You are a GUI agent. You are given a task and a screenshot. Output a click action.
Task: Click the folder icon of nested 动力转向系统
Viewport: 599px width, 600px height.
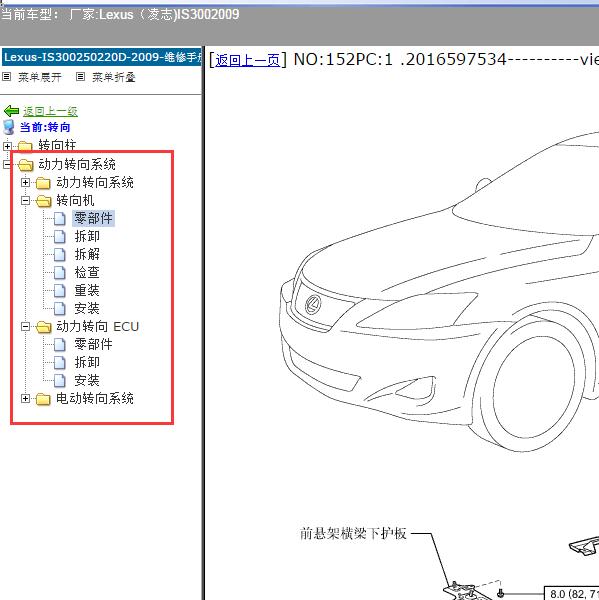point(43,183)
